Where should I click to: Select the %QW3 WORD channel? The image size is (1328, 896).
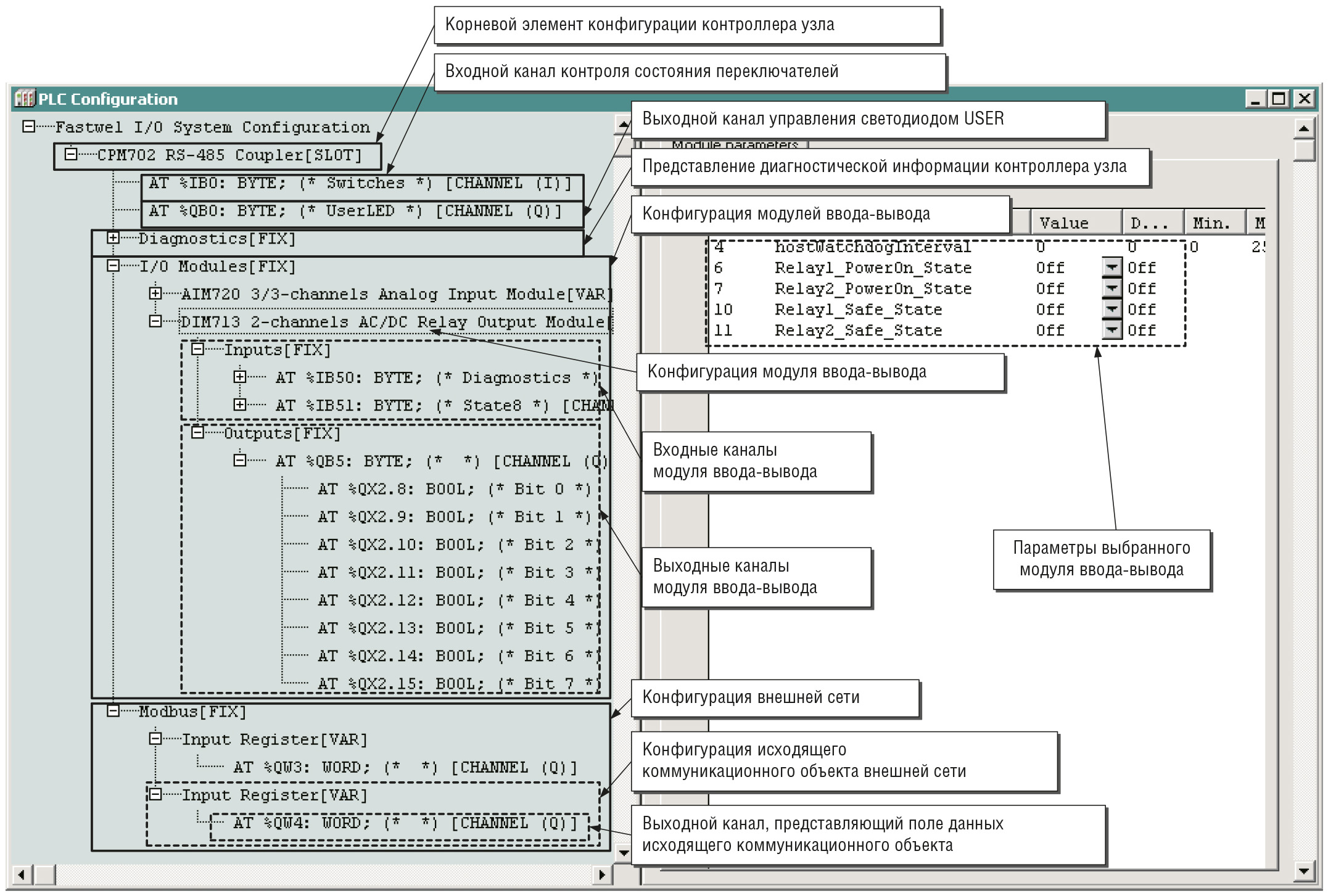(x=405, y=767)
